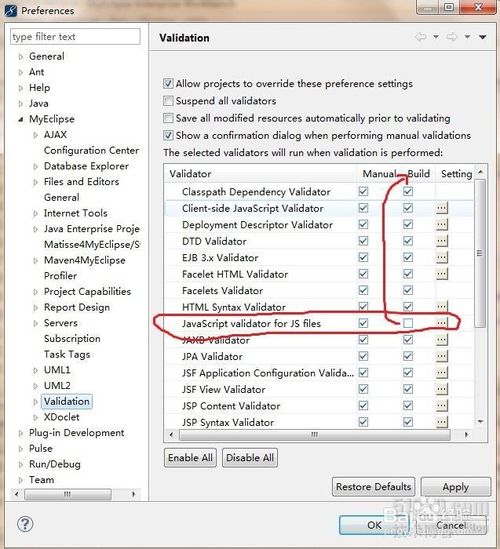The height and width of the screenshot is (549, 500).
Task: Click the type filter text field
Action: 75,37
